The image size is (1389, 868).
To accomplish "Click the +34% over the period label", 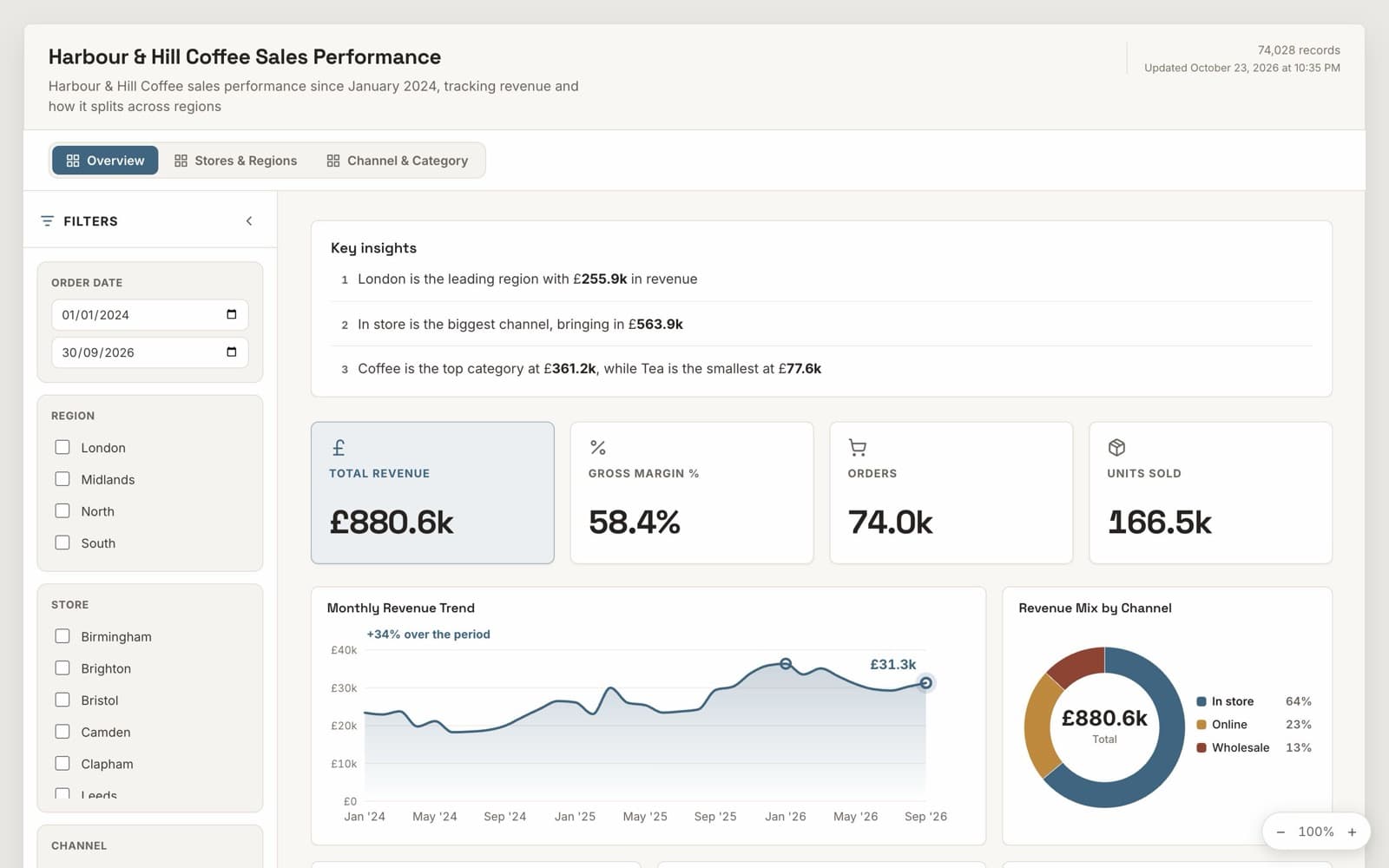I will point(428,635).
